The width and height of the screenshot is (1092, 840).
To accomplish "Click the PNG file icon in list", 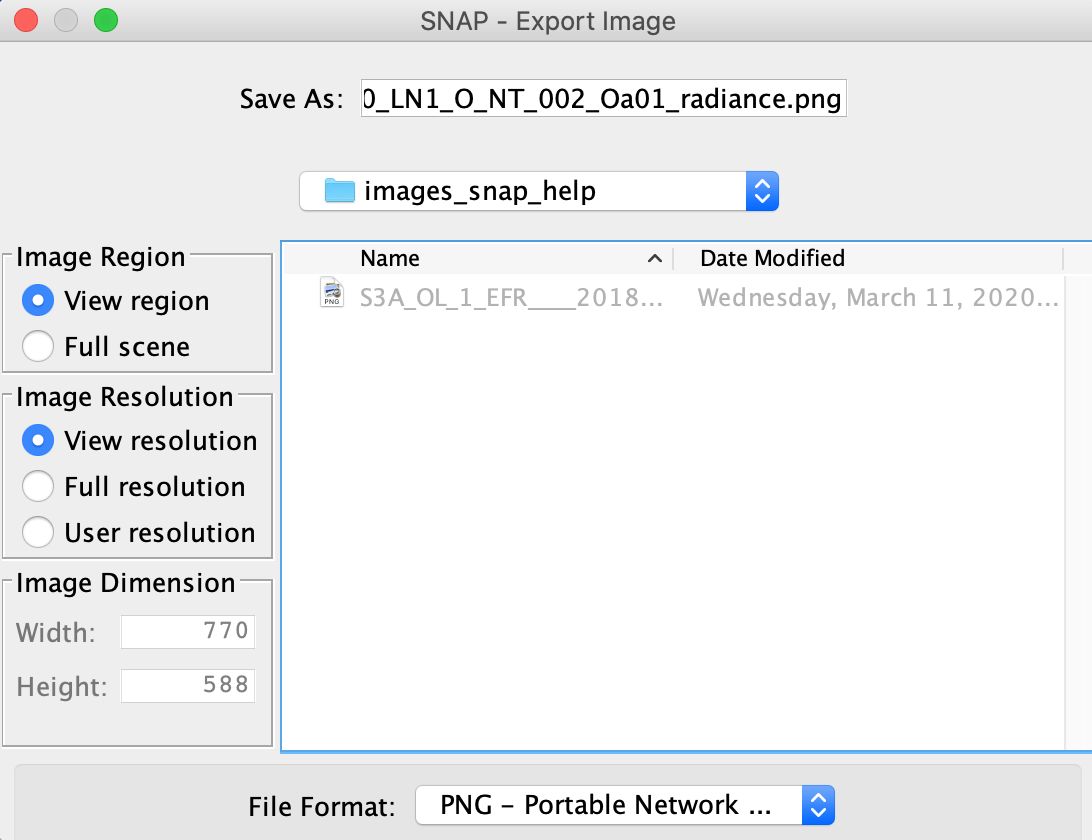I will tap(332, 294).
